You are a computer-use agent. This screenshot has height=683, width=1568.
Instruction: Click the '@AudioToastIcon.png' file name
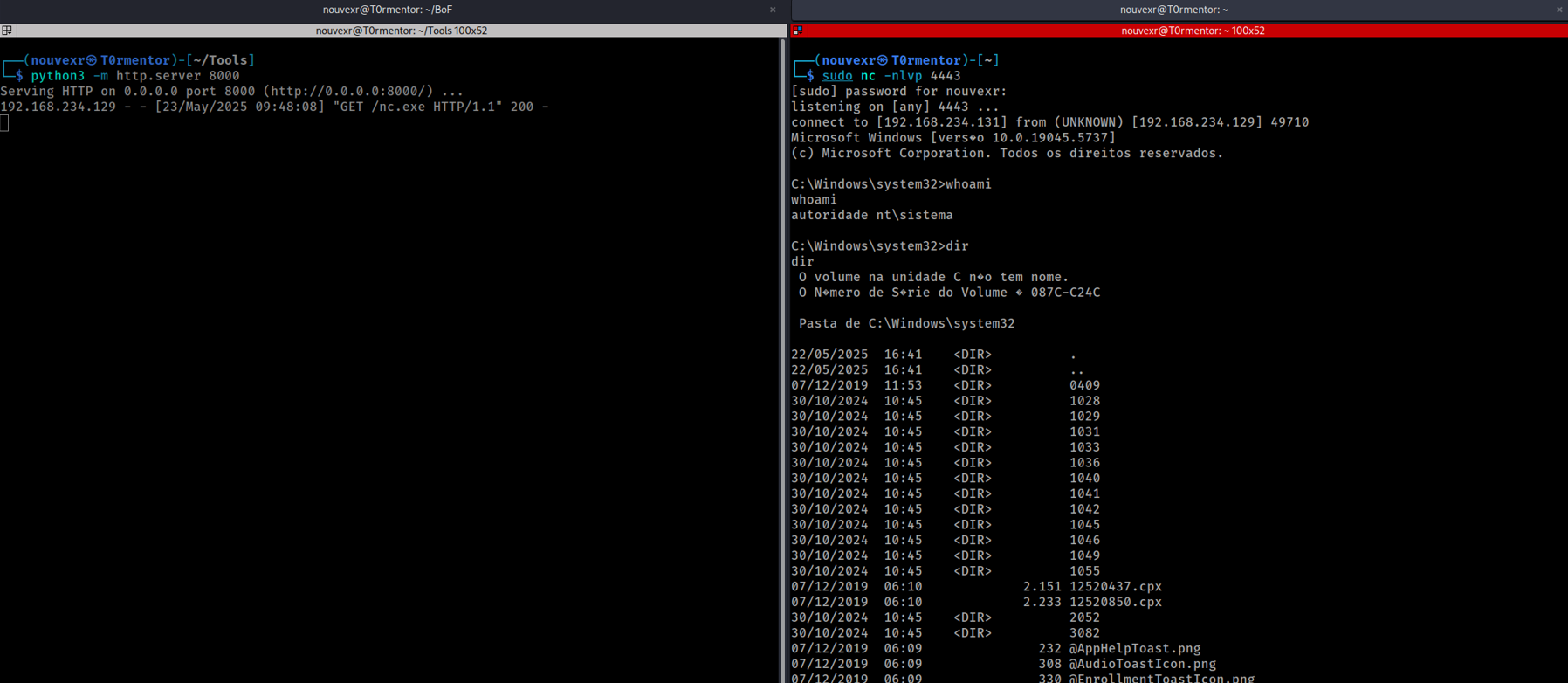pyautogui.click(x=1143, y=665)
